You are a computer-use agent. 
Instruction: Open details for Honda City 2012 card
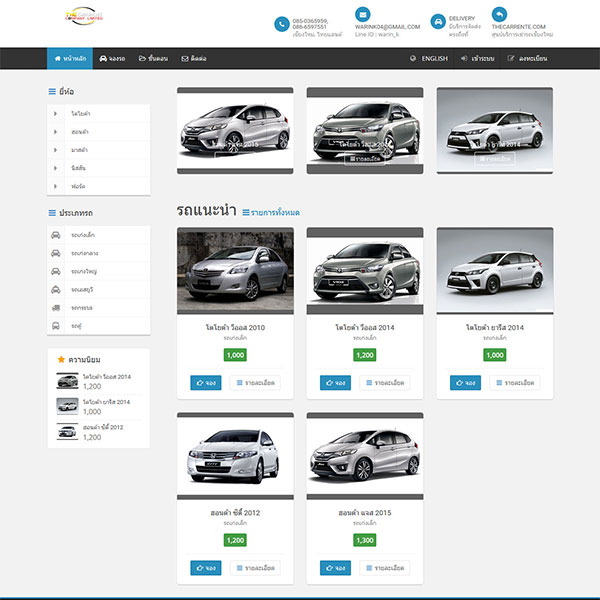pos(255,568)
